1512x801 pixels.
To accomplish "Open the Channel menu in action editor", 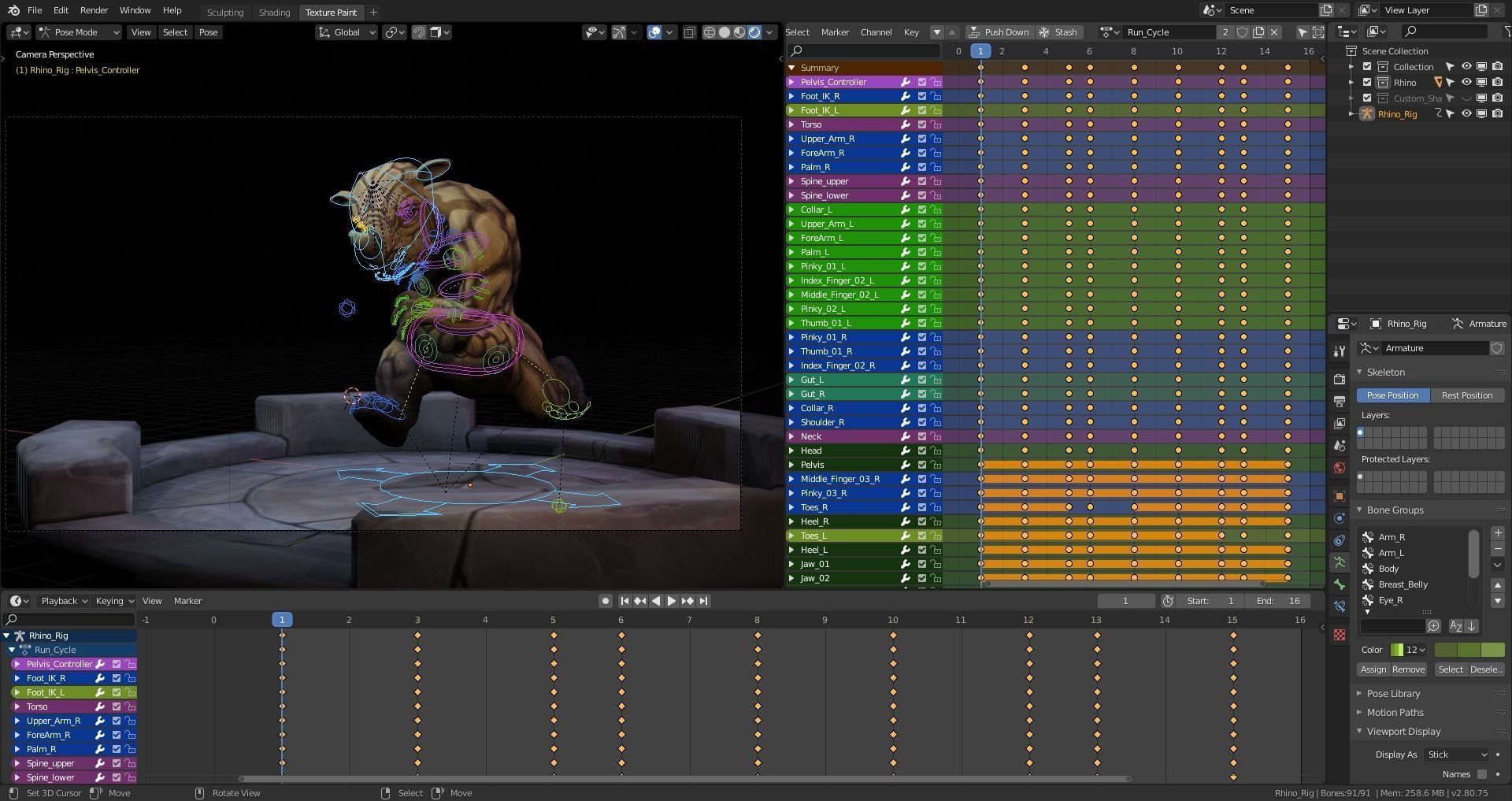I will tap(876, 32).
